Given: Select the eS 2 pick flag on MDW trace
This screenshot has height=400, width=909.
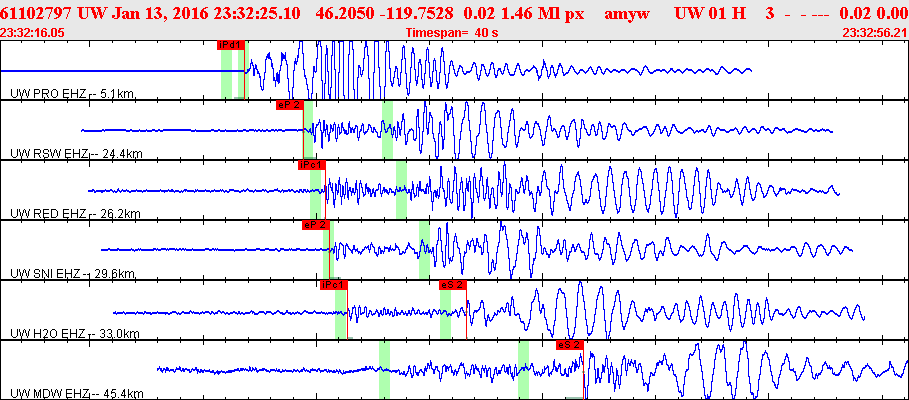Looking at the screenshot, I should click(569, 345).
